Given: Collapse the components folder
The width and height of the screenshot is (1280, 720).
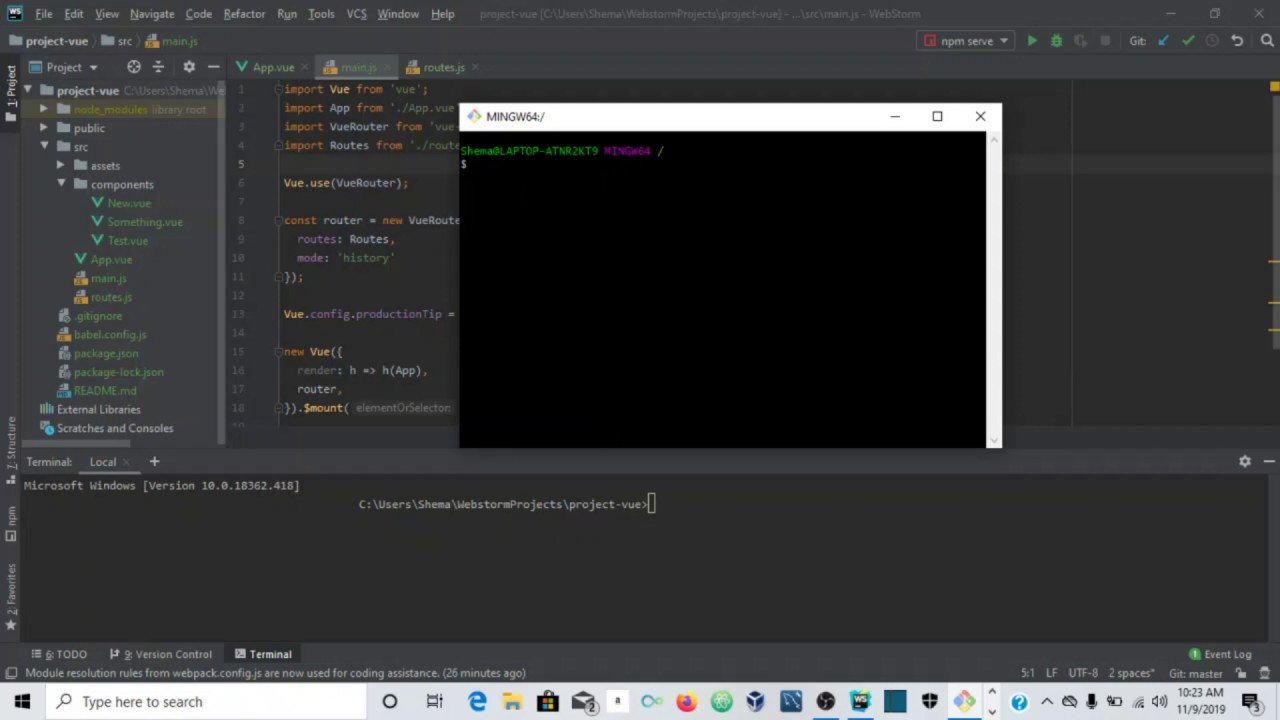Looking at the screenshot, I should click(61, 184).
